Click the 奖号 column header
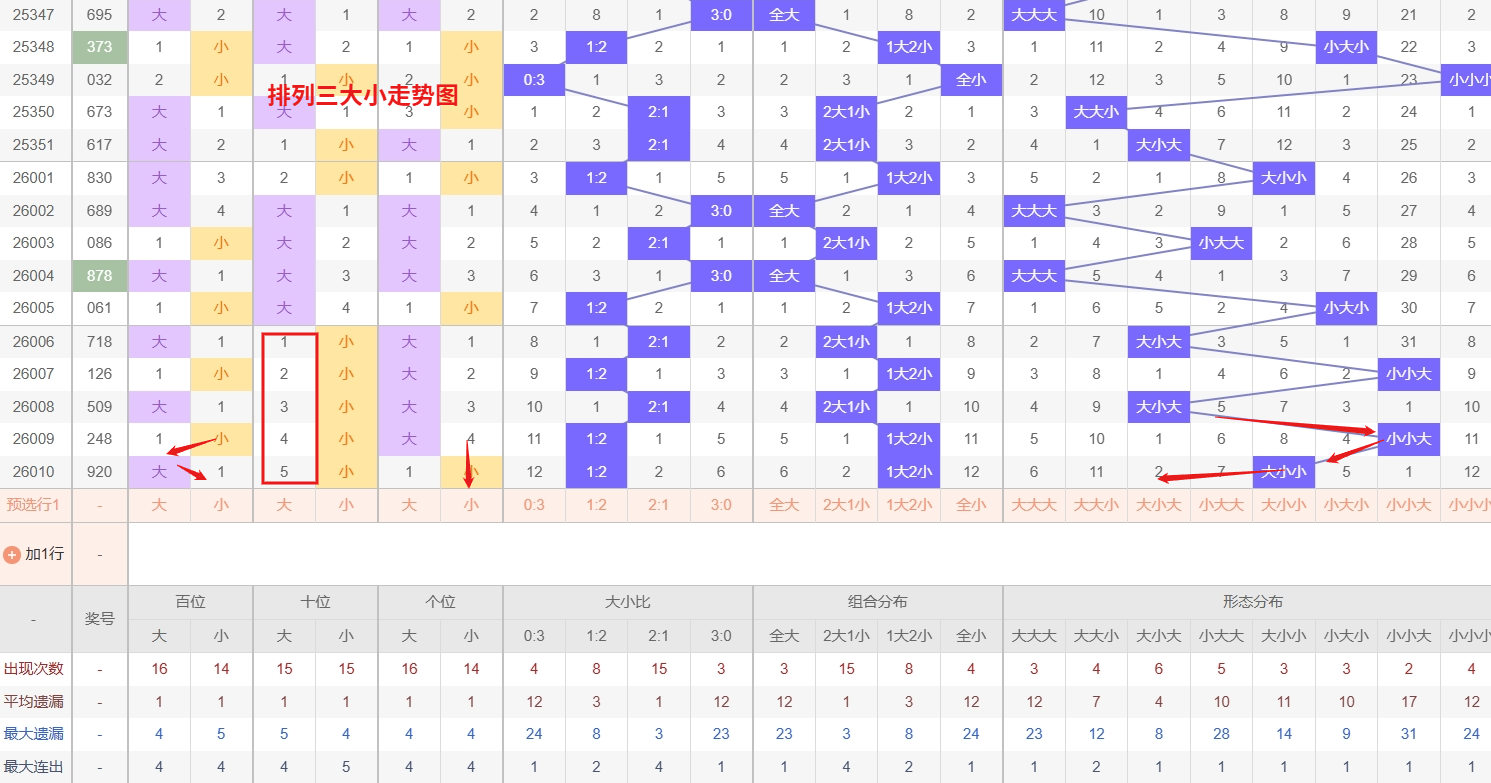 pyautogui.click(x=100, y=619)
